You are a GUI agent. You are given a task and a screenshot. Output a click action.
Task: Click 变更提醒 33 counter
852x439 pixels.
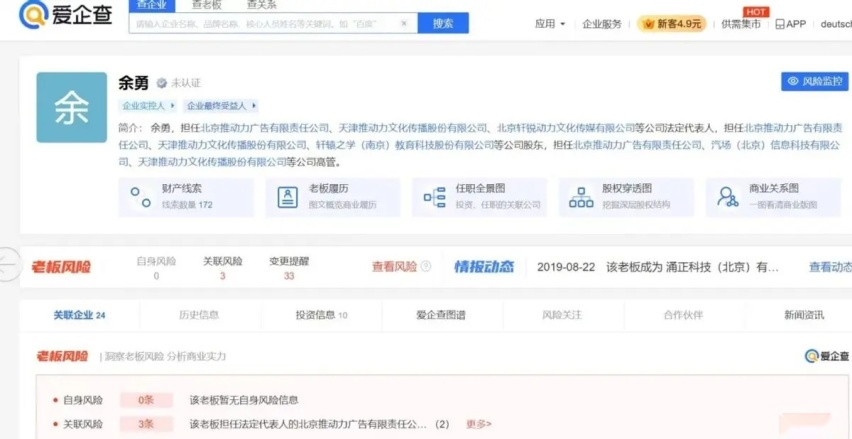point(289,268)
